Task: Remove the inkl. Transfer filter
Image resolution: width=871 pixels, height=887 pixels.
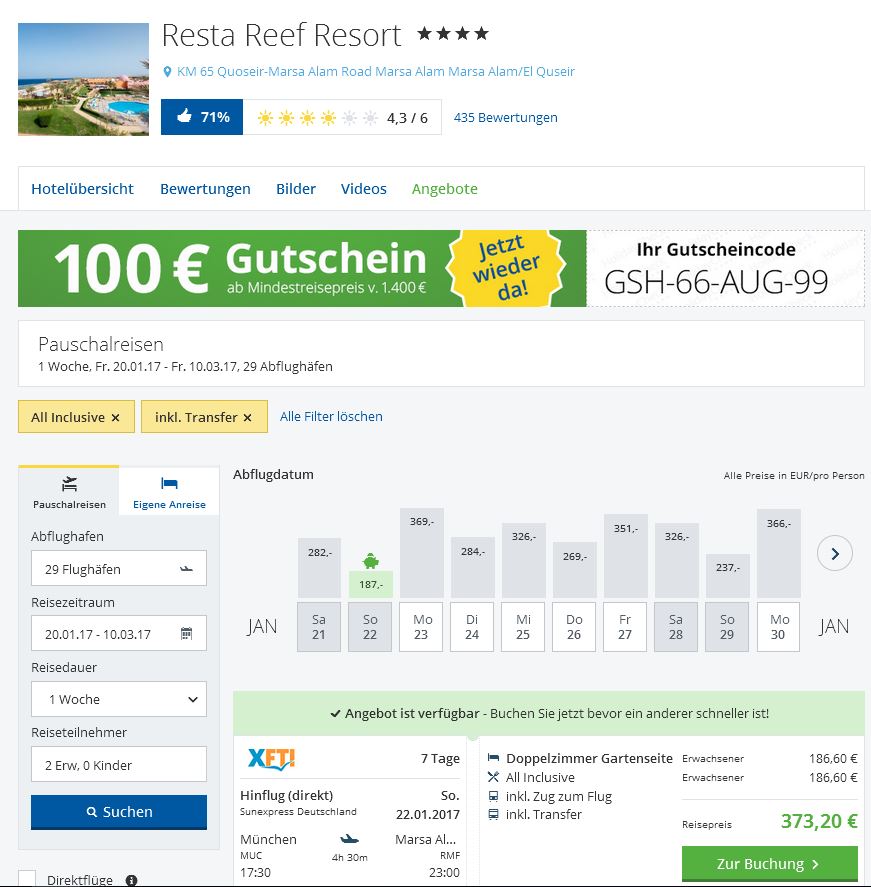Action: [247, 417]
